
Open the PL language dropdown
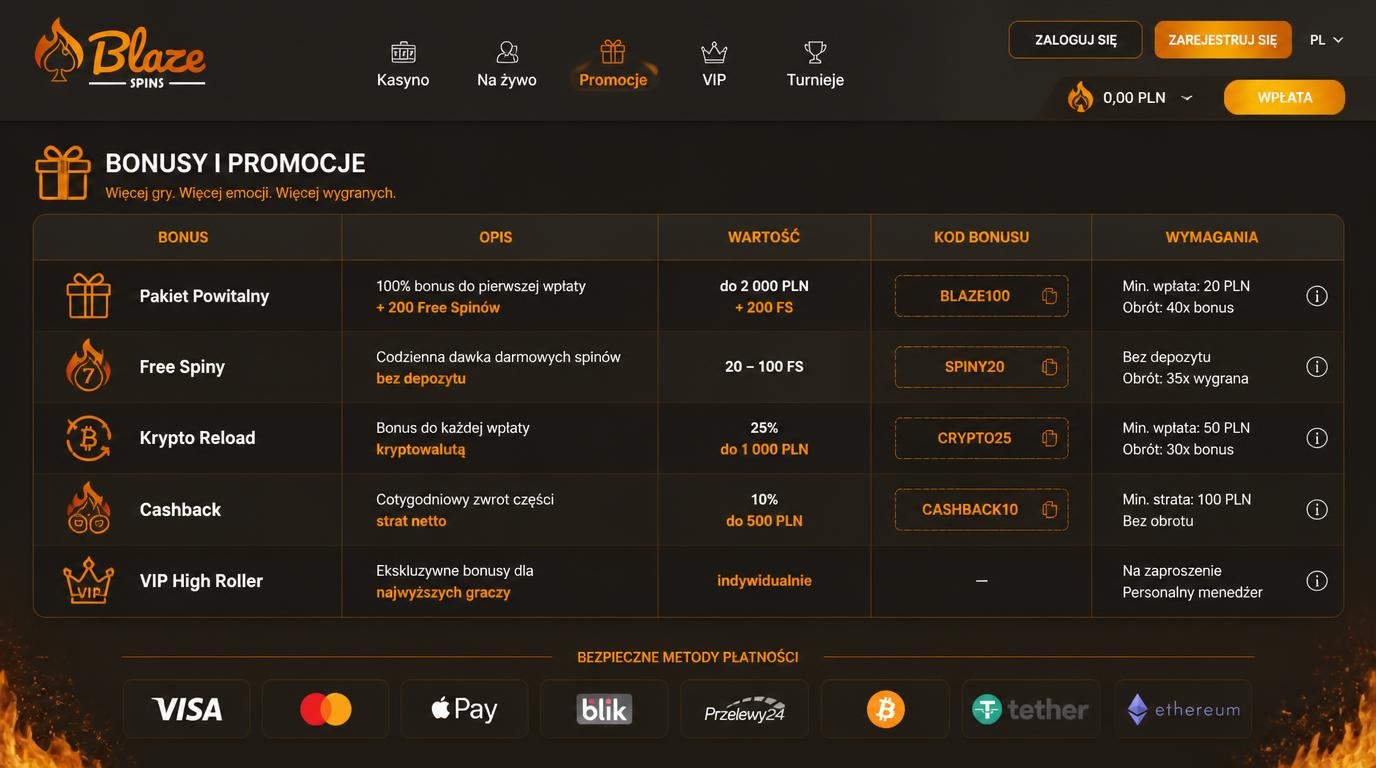point(1326,40)
